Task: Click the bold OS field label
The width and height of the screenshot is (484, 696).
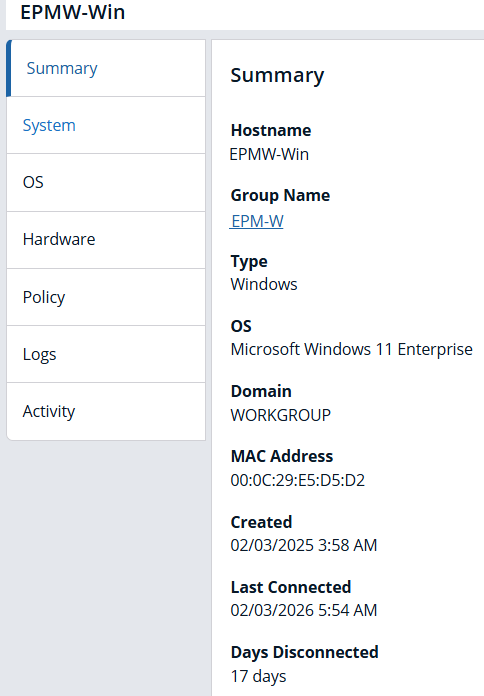Action: coord(241,326)
